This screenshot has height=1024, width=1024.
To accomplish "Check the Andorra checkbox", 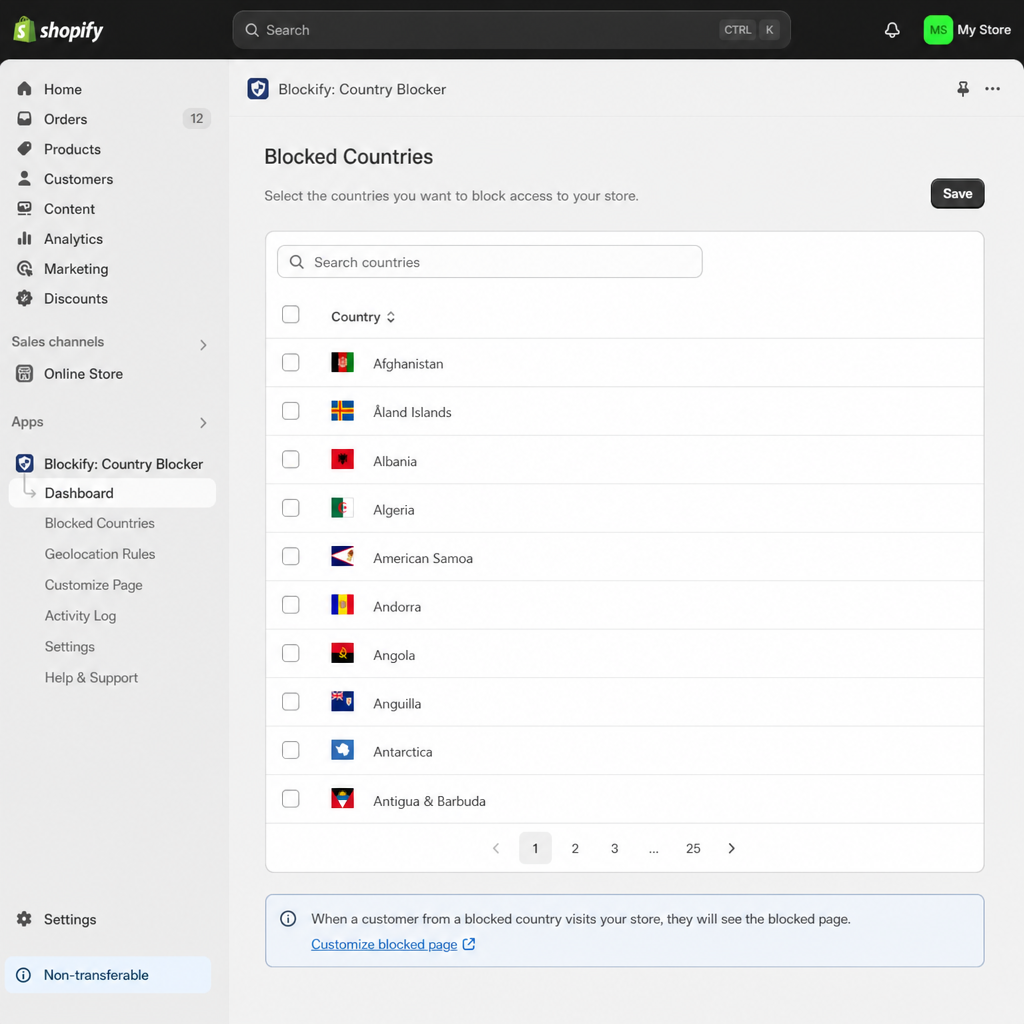I will pos(291,605).
